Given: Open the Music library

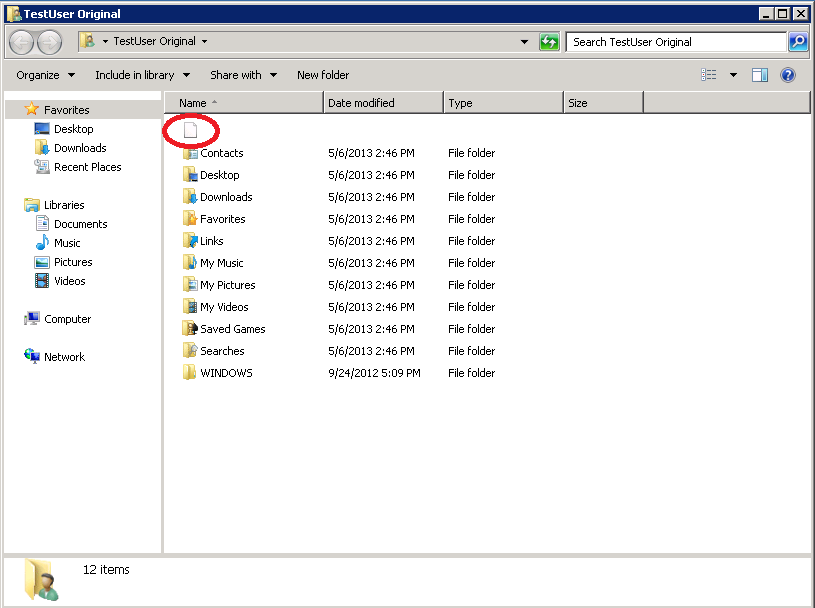Looking at the screenshot, I should tap(67, 243).
